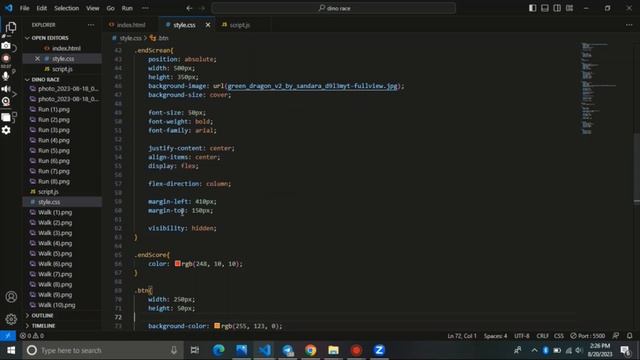The width and height of the screenshot is (640, 360).
Task: Toggle the Panel layout button
Action: click(545, 8)
